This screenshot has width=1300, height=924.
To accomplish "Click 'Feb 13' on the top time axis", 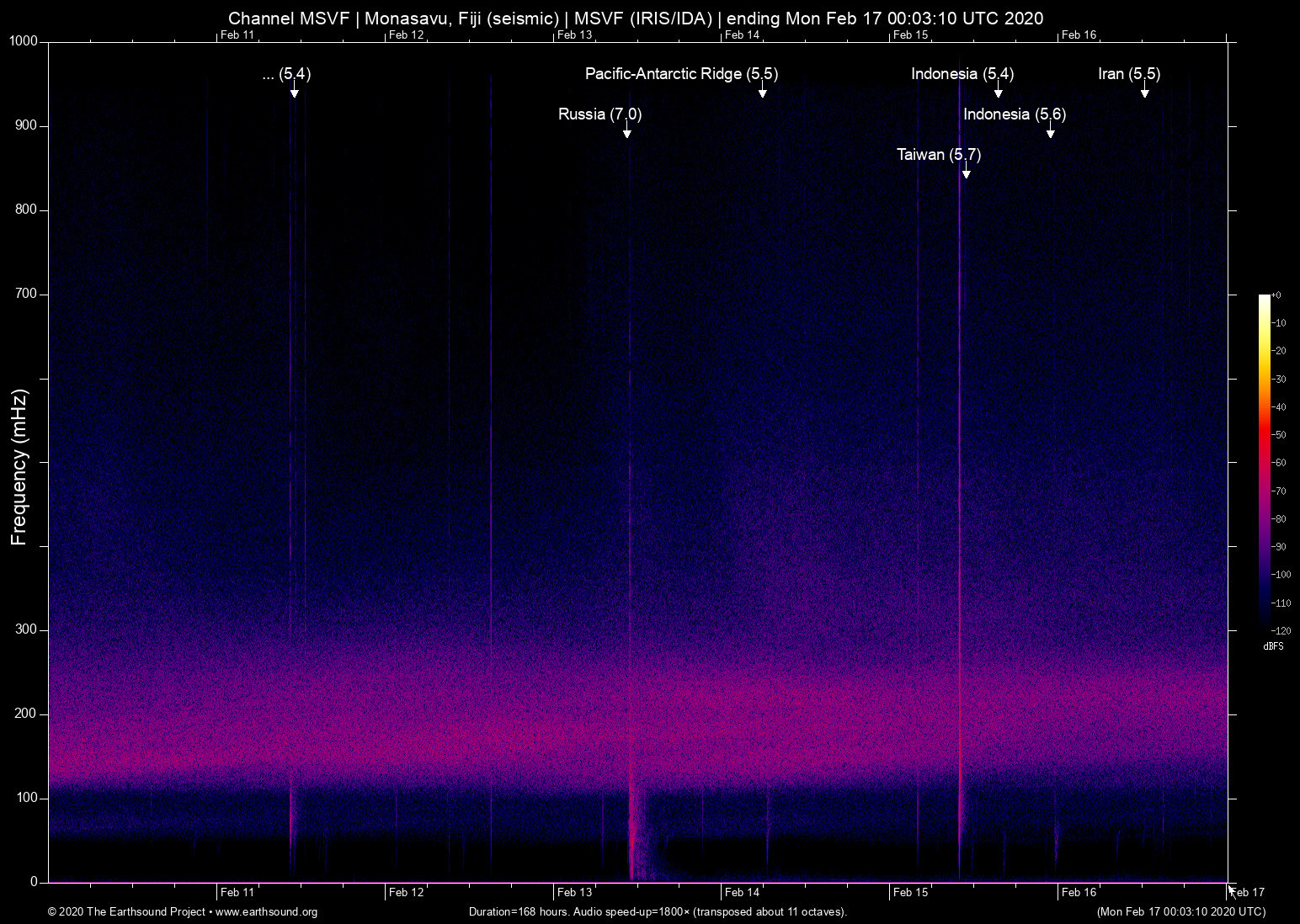I will pos(574,35).
